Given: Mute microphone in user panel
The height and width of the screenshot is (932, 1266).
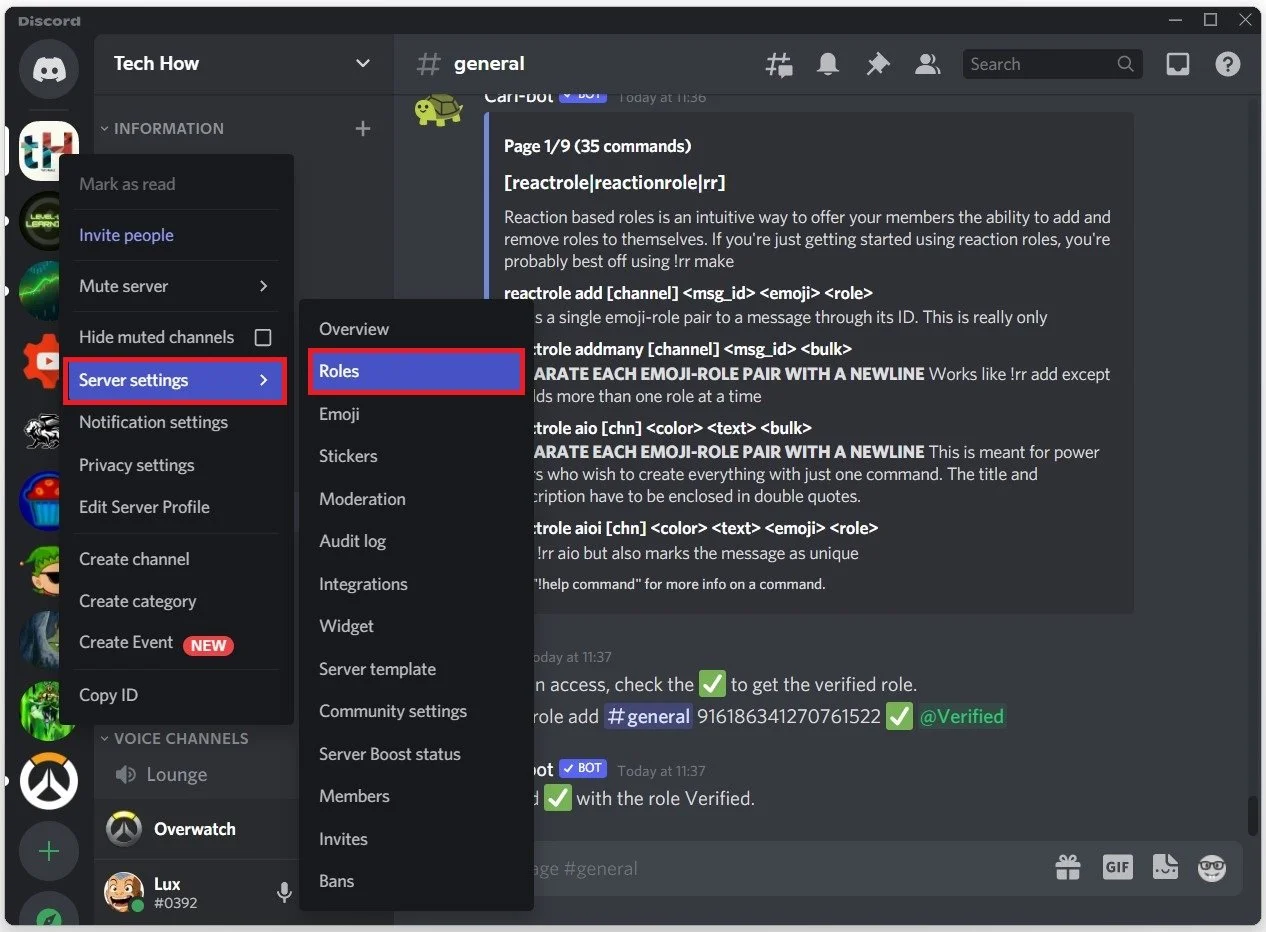Looking at the screenshot, I should point(284,891).
